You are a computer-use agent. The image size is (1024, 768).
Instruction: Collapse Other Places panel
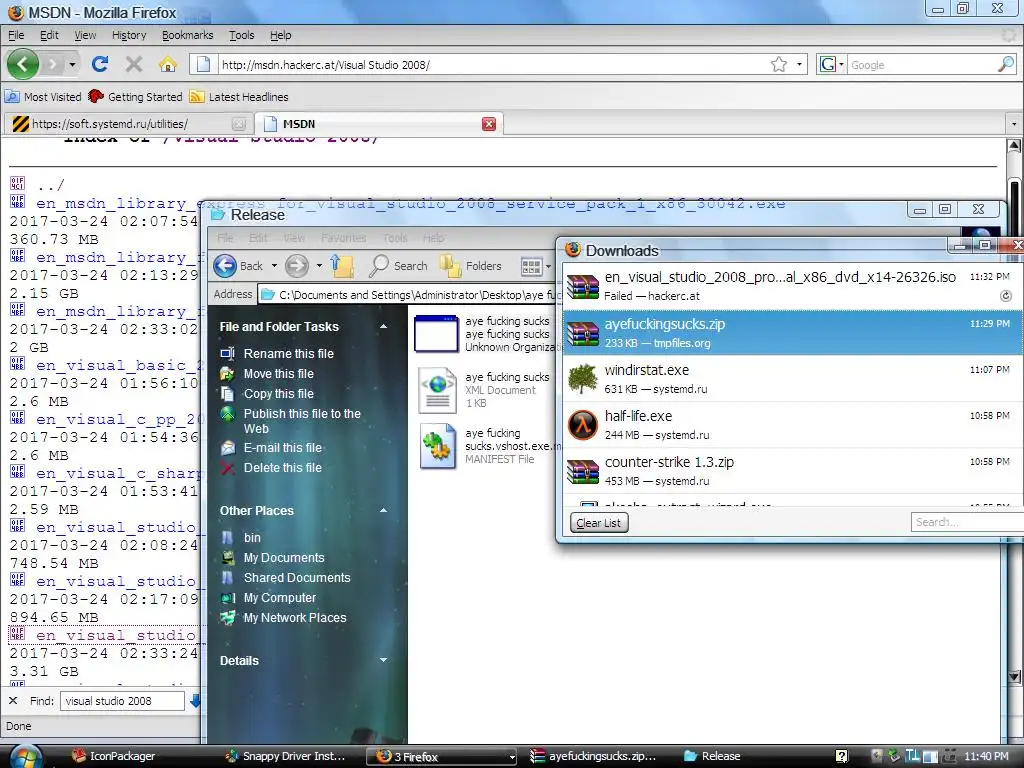(x=383, y=511)
